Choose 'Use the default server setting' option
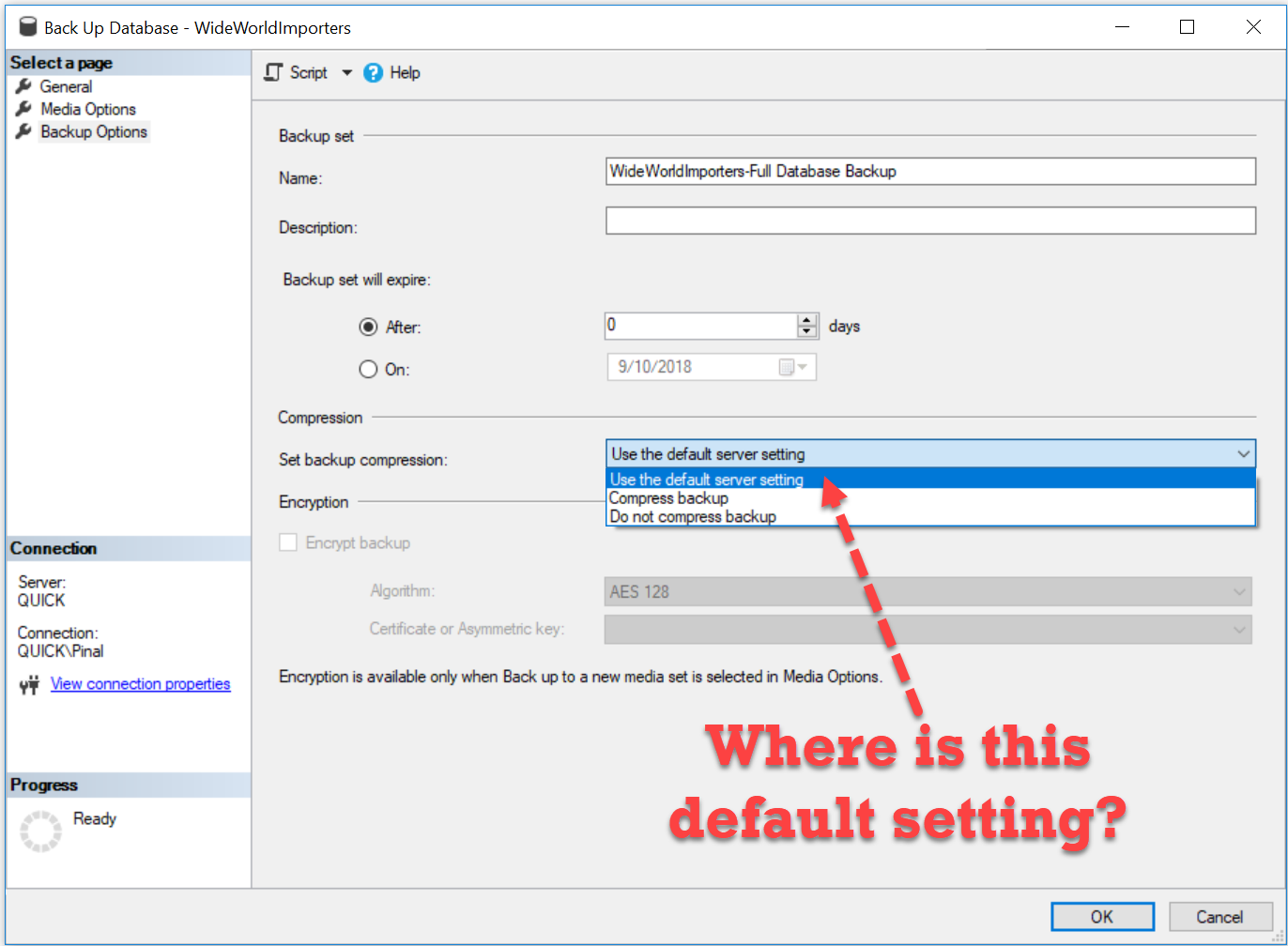 [930, 480]
